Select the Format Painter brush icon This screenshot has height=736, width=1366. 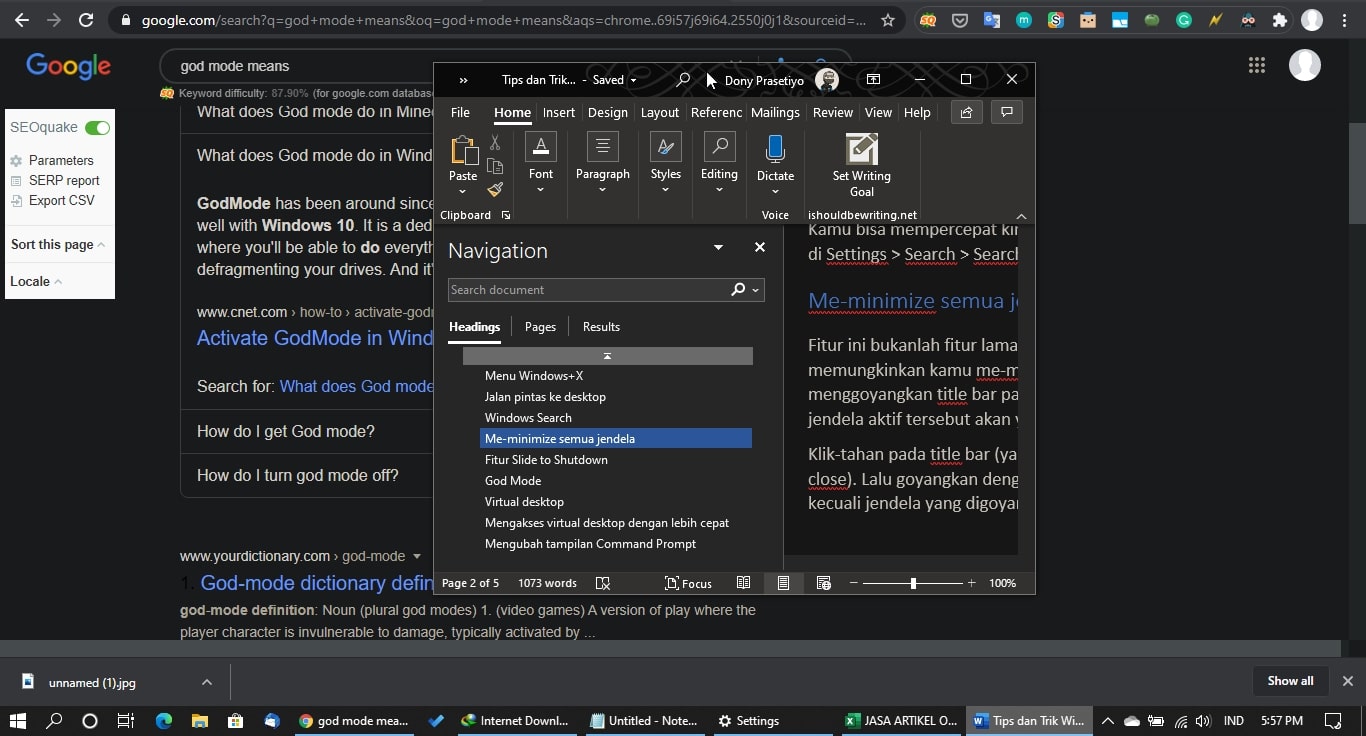495,189
